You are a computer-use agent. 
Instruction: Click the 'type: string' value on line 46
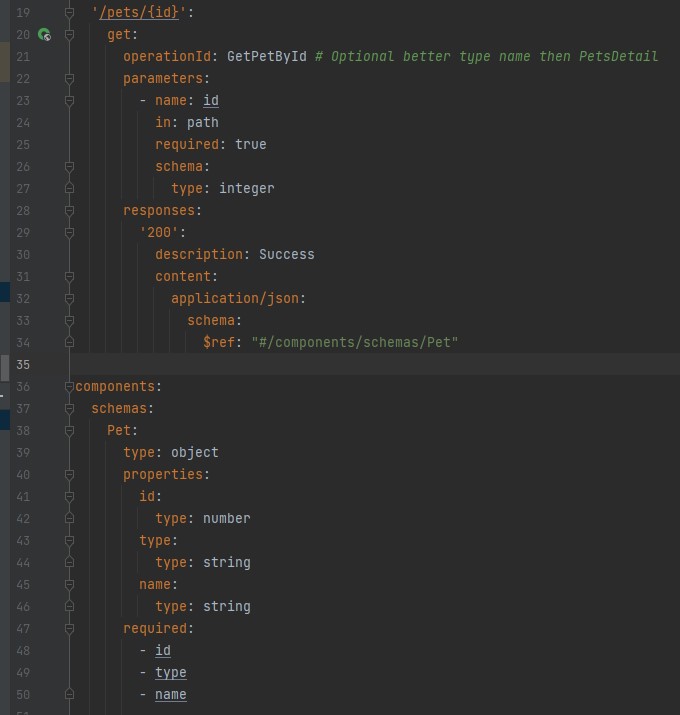pos(227,606)
